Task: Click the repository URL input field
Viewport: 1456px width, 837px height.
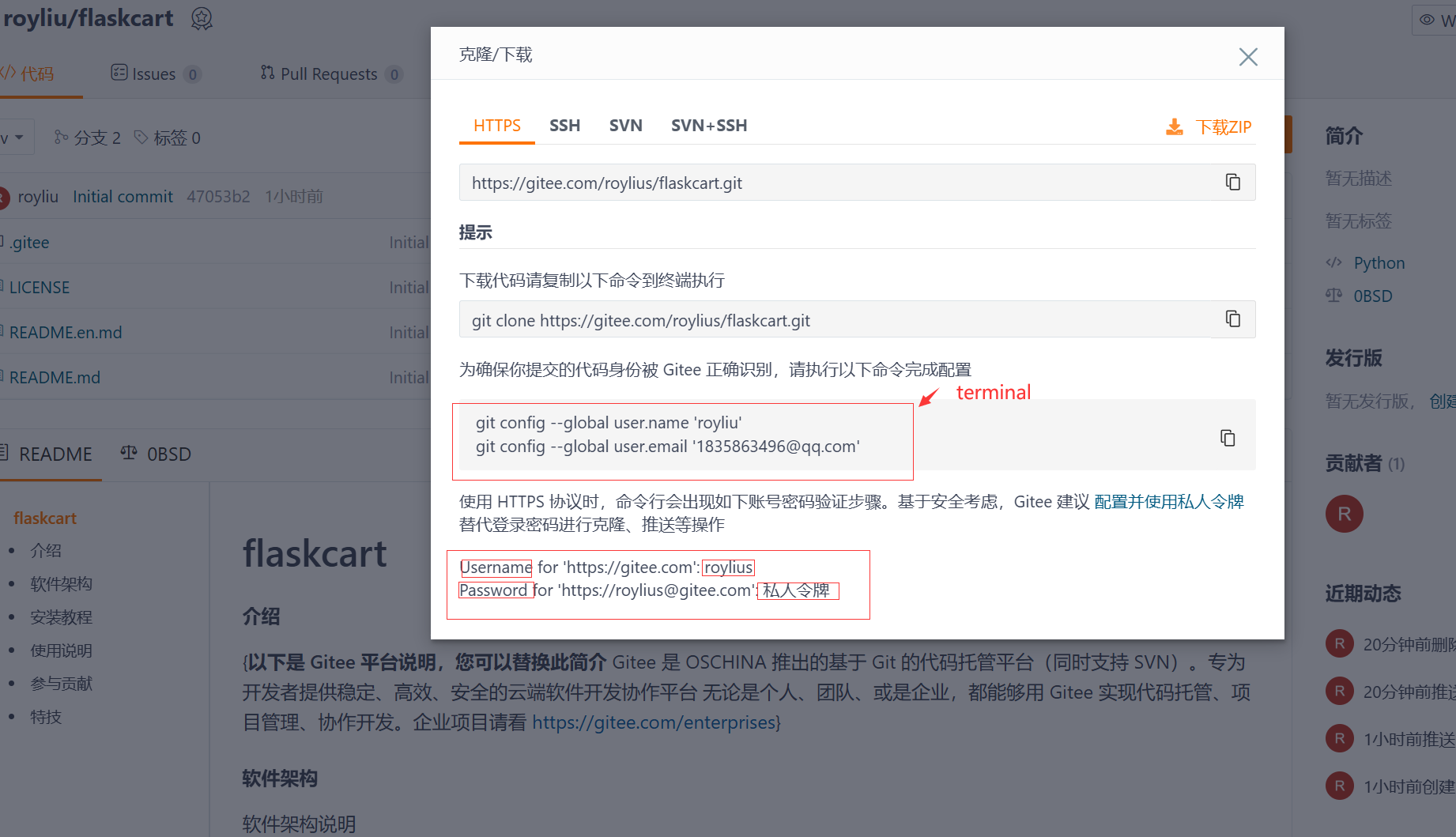Action: (857, 183)
